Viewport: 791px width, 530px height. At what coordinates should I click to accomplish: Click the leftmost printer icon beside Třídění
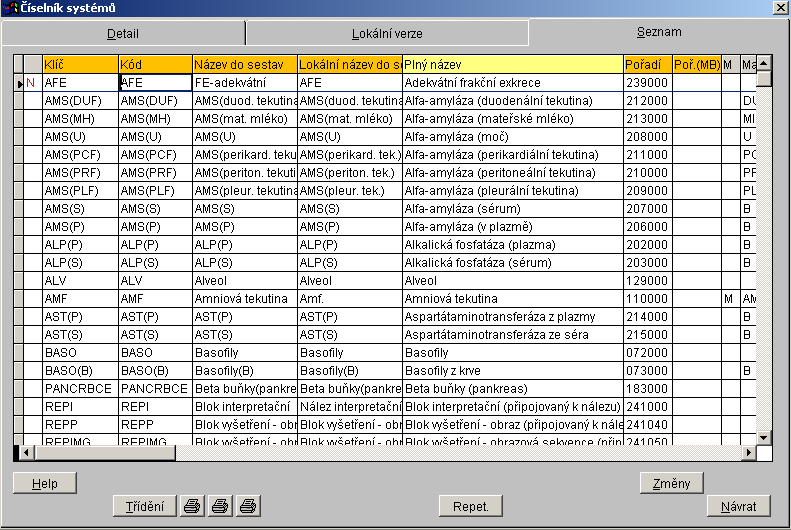[x=191, y=506]
